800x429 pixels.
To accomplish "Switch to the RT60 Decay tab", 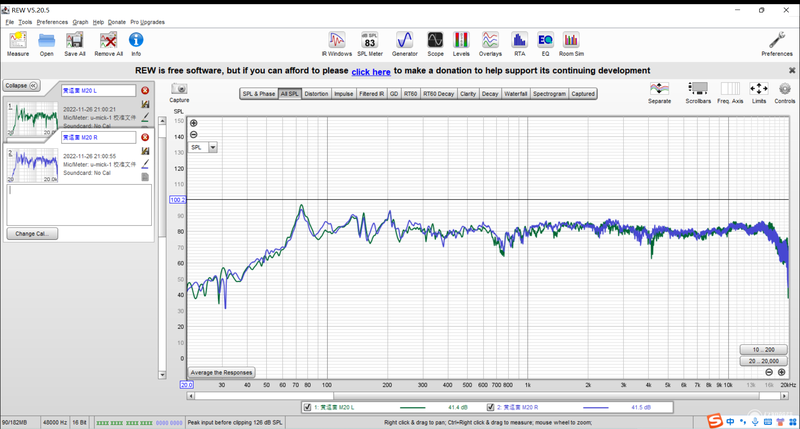I will [x=438, y=94].
